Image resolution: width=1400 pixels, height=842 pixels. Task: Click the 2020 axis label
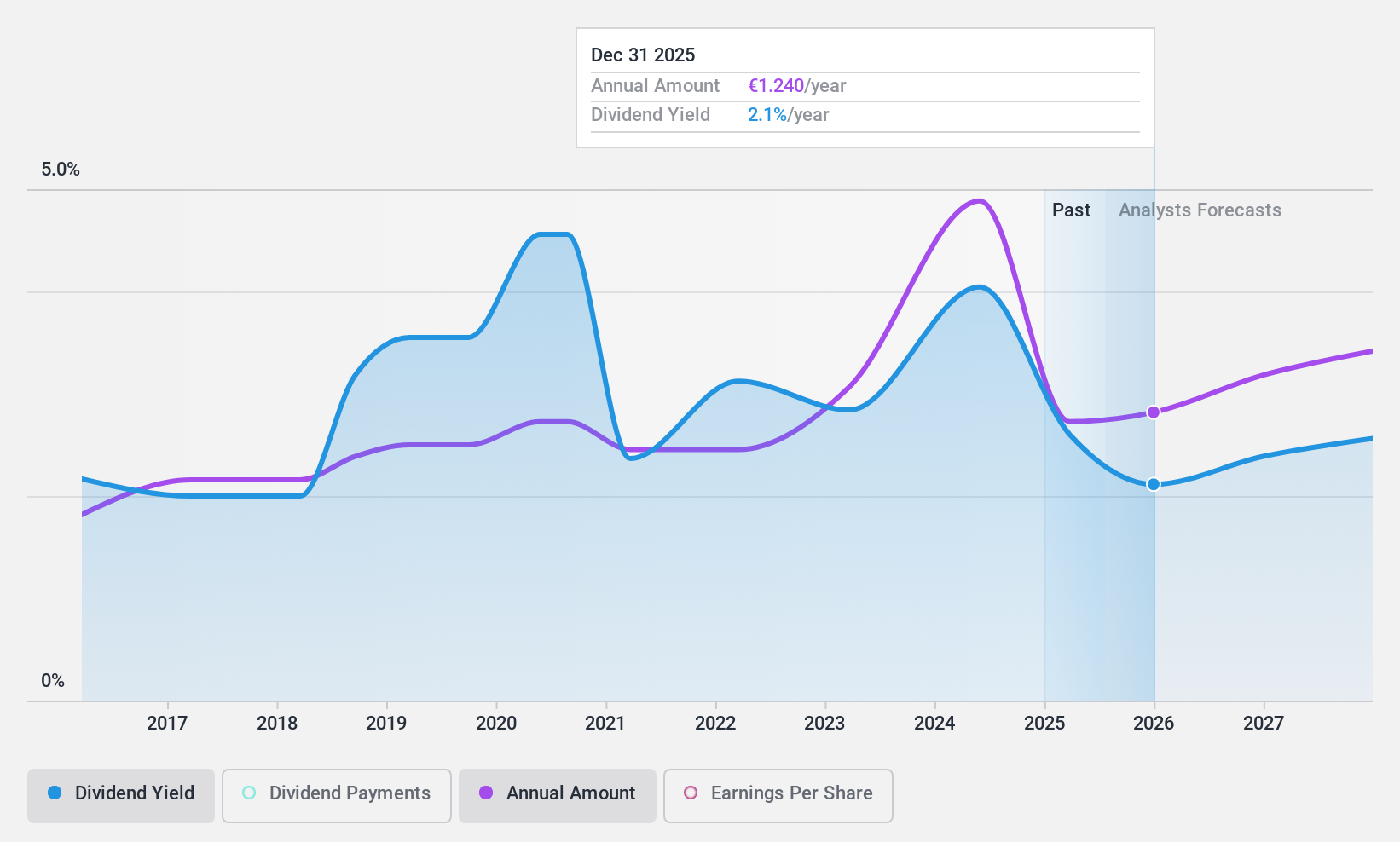(x=496, y=724)
